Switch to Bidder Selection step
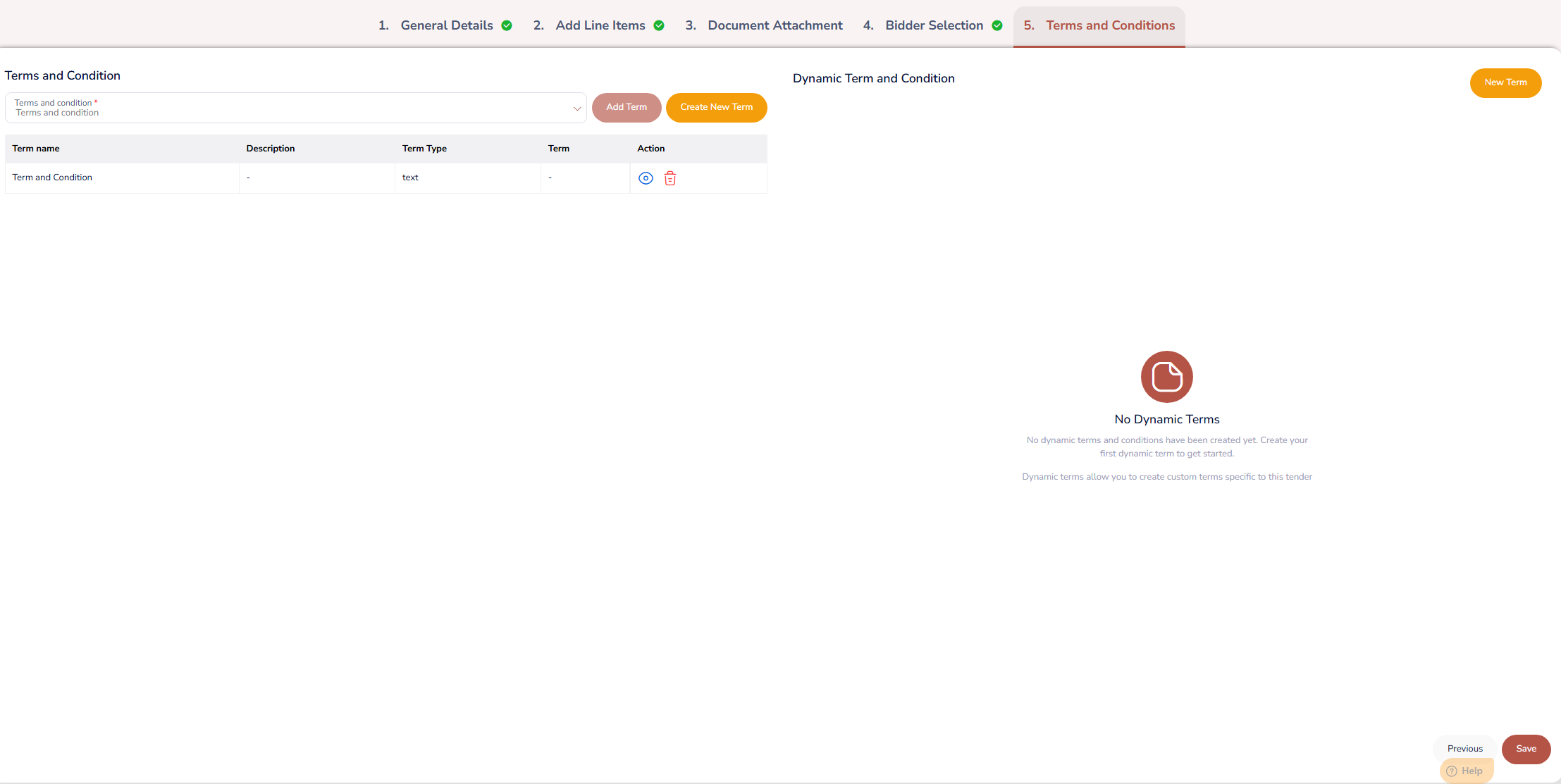The height and width of the screenshot is (784, 1561). (x=934, y=25)
